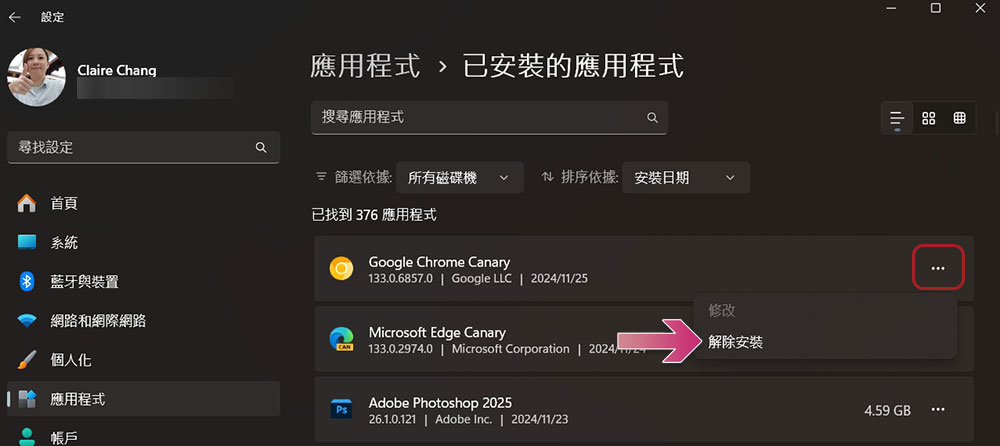The image size is (1000, 446).
Task: Click the magnifier icon in the settings search box
Action: (261, 147)
